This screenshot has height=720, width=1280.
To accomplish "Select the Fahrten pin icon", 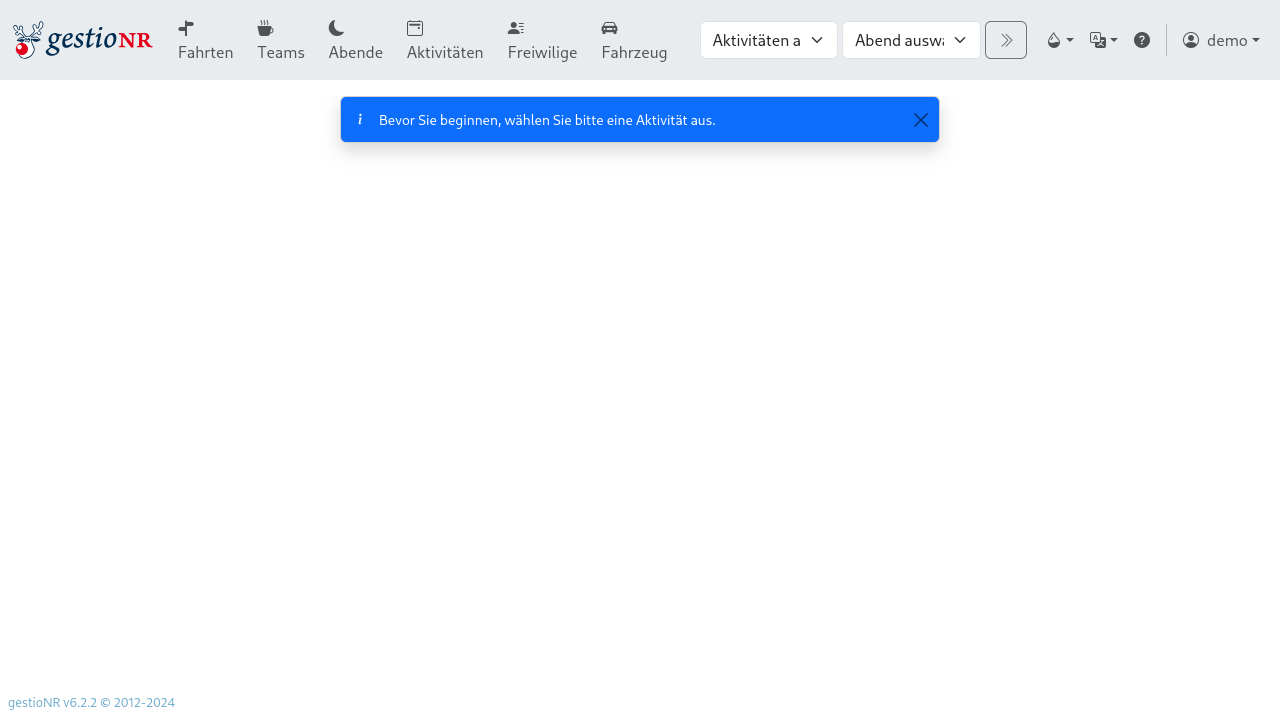I will pos(185,28).
